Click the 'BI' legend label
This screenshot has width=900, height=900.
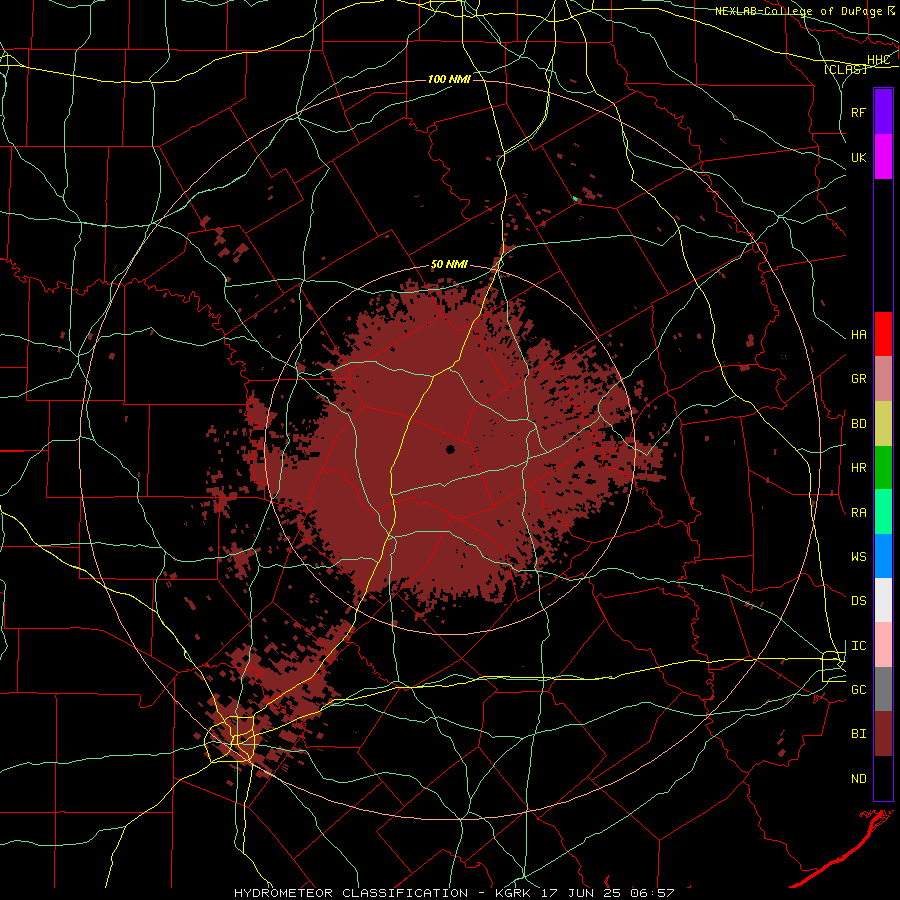pyautogui.click(x=859, y=734)
